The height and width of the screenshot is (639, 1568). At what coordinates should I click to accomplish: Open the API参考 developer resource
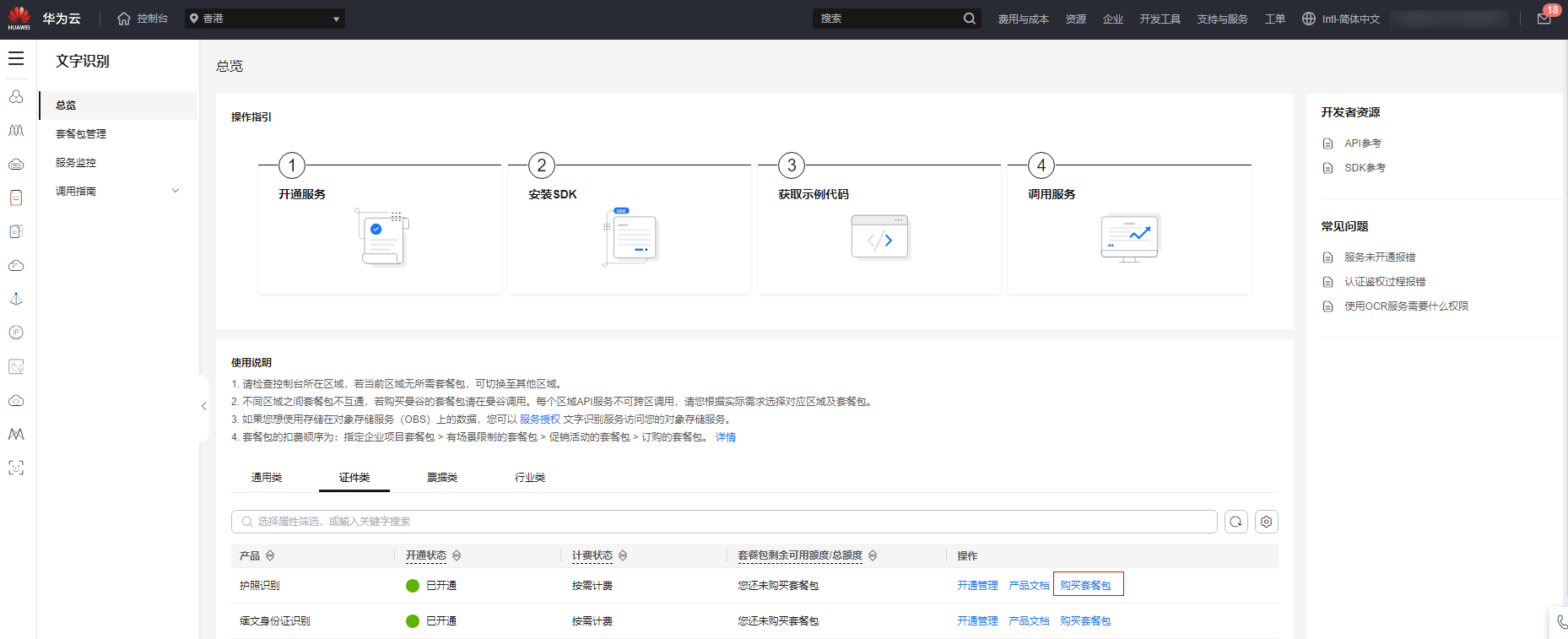(1362, 144)
